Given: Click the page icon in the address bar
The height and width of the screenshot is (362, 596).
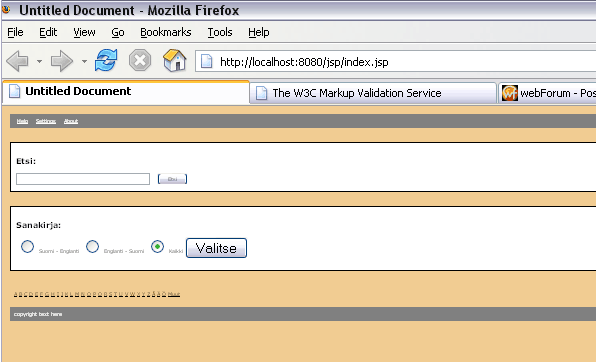Looking at the screenshot, I should tap(206, 62).
